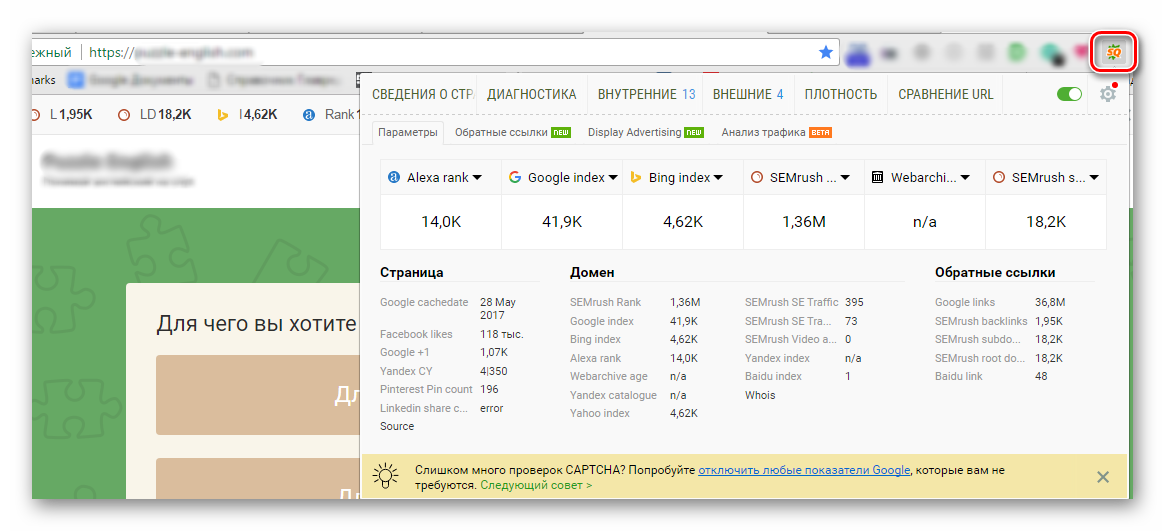The width and height of the screenshot is (1165, 531).
Task: Click the Baidu link value 48
Action: [1041, 377]
